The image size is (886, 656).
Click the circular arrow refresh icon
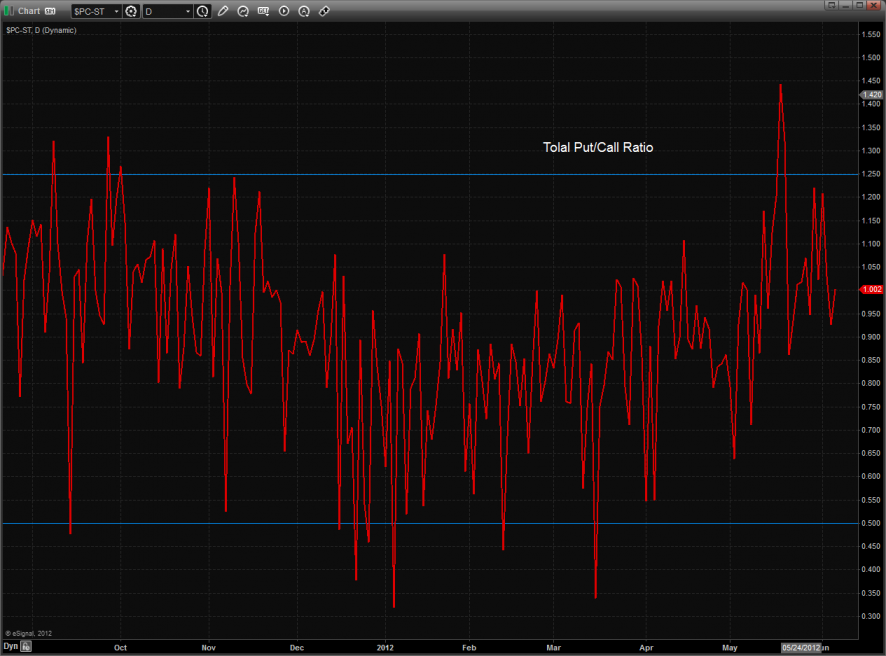click(243, 11)
